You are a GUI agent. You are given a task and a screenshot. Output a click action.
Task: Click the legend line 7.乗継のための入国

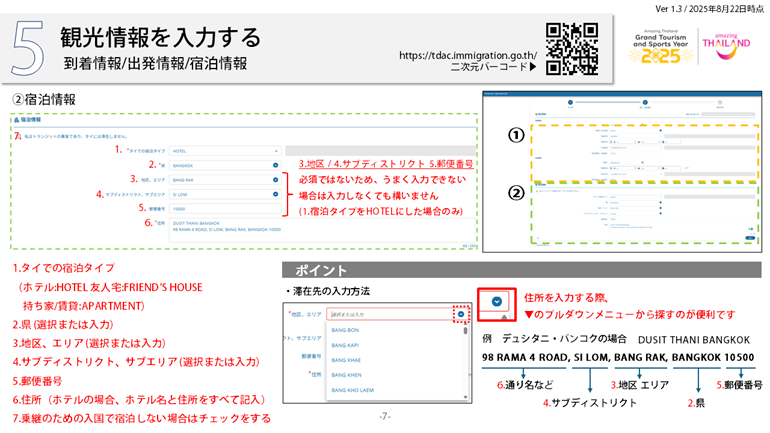coord(142,418)
